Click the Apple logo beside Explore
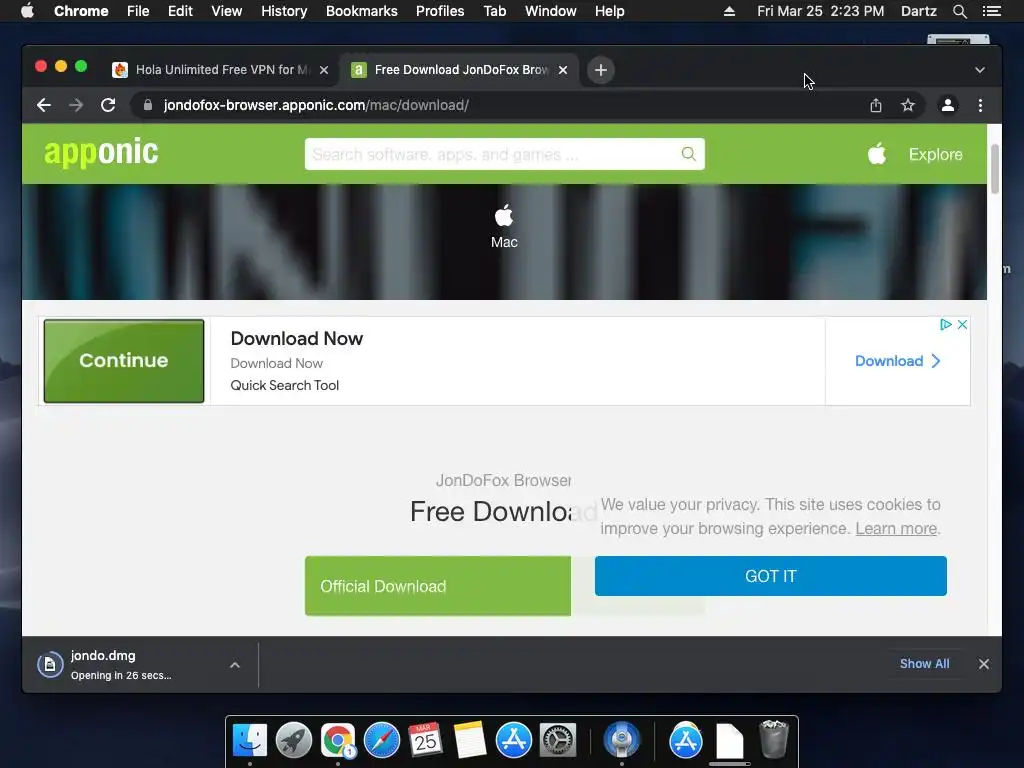Screen dimensions: 1024x768 pos(877,154)
